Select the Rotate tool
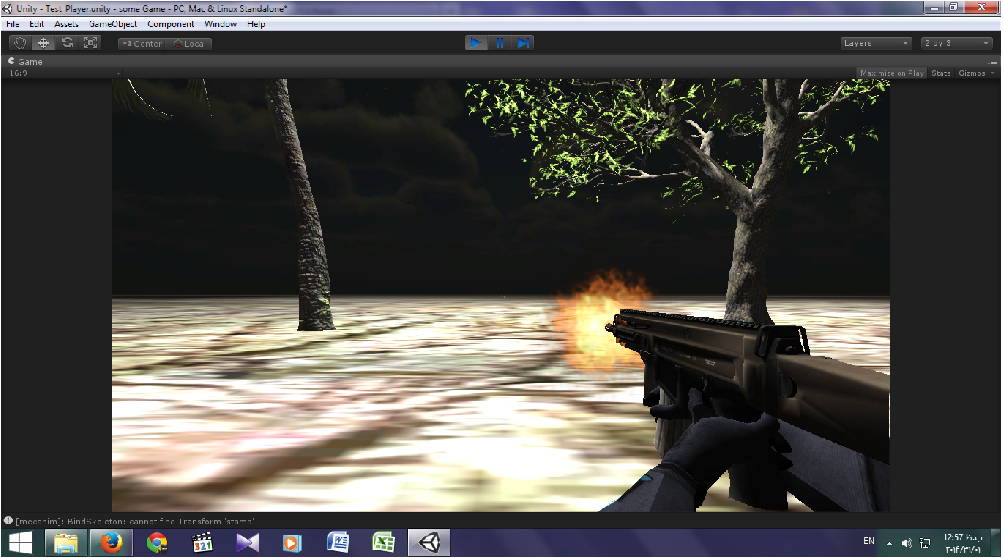This screenshot has width=1004, height=558. point(67,43)
